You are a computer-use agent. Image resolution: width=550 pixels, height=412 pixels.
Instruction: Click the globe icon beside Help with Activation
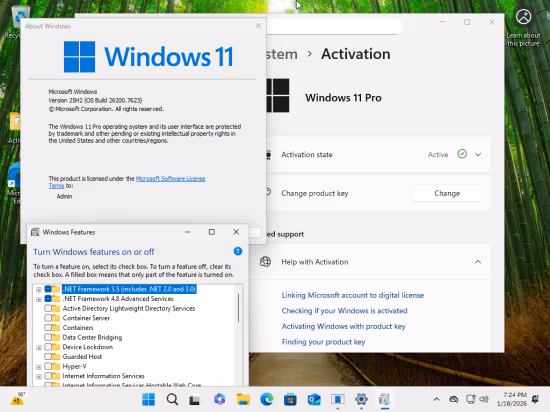(265, 262)
